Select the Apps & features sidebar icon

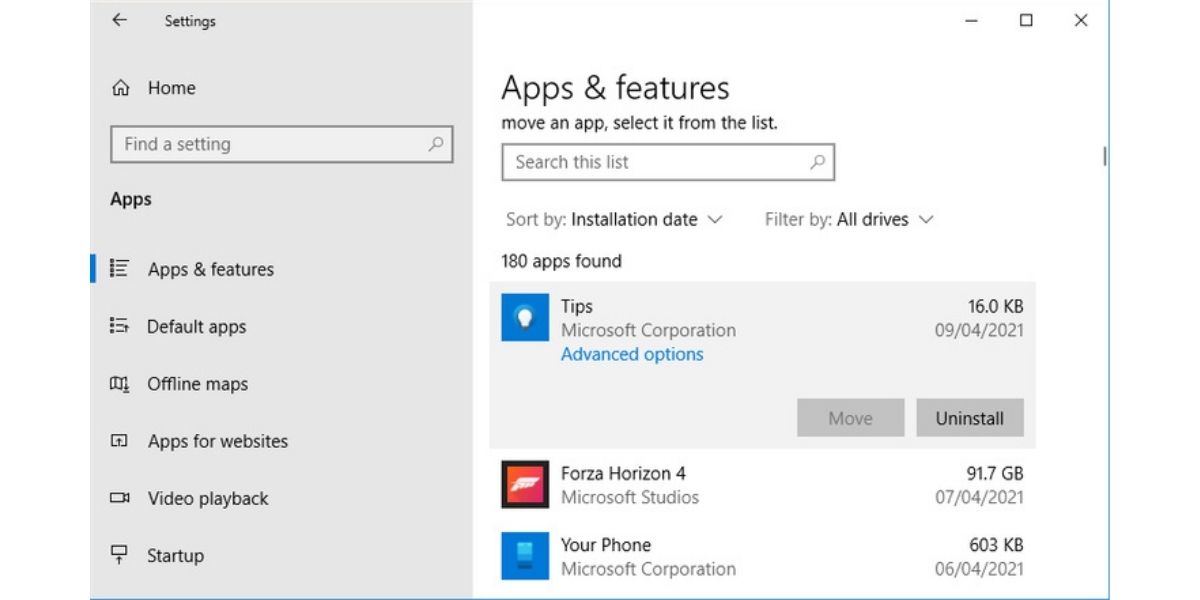pyautogui.click(x=119, y=269)
